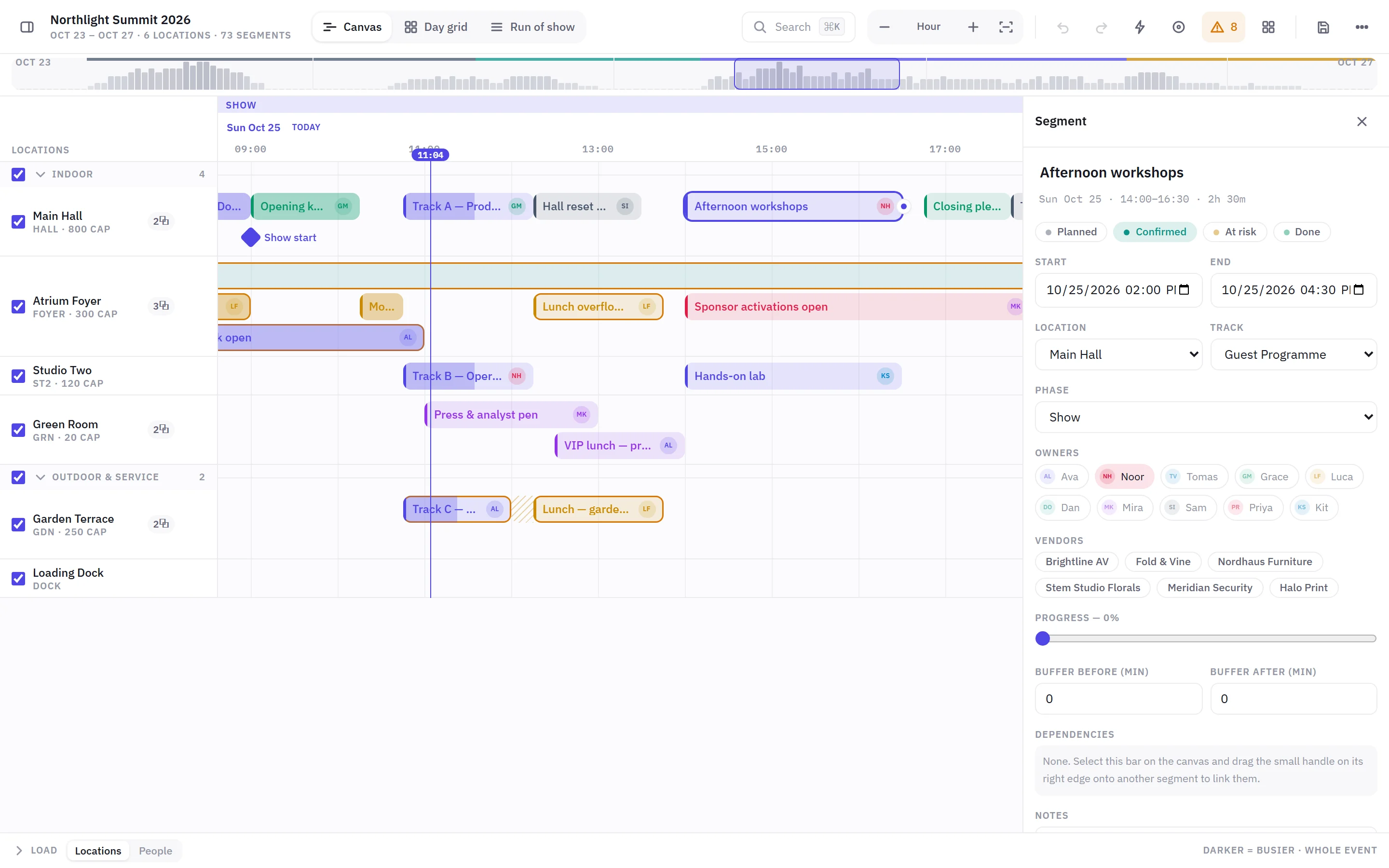The image size is (1389, 868).
Task: Uncheck the Studio Two checkbox
Action: (18, 376)
